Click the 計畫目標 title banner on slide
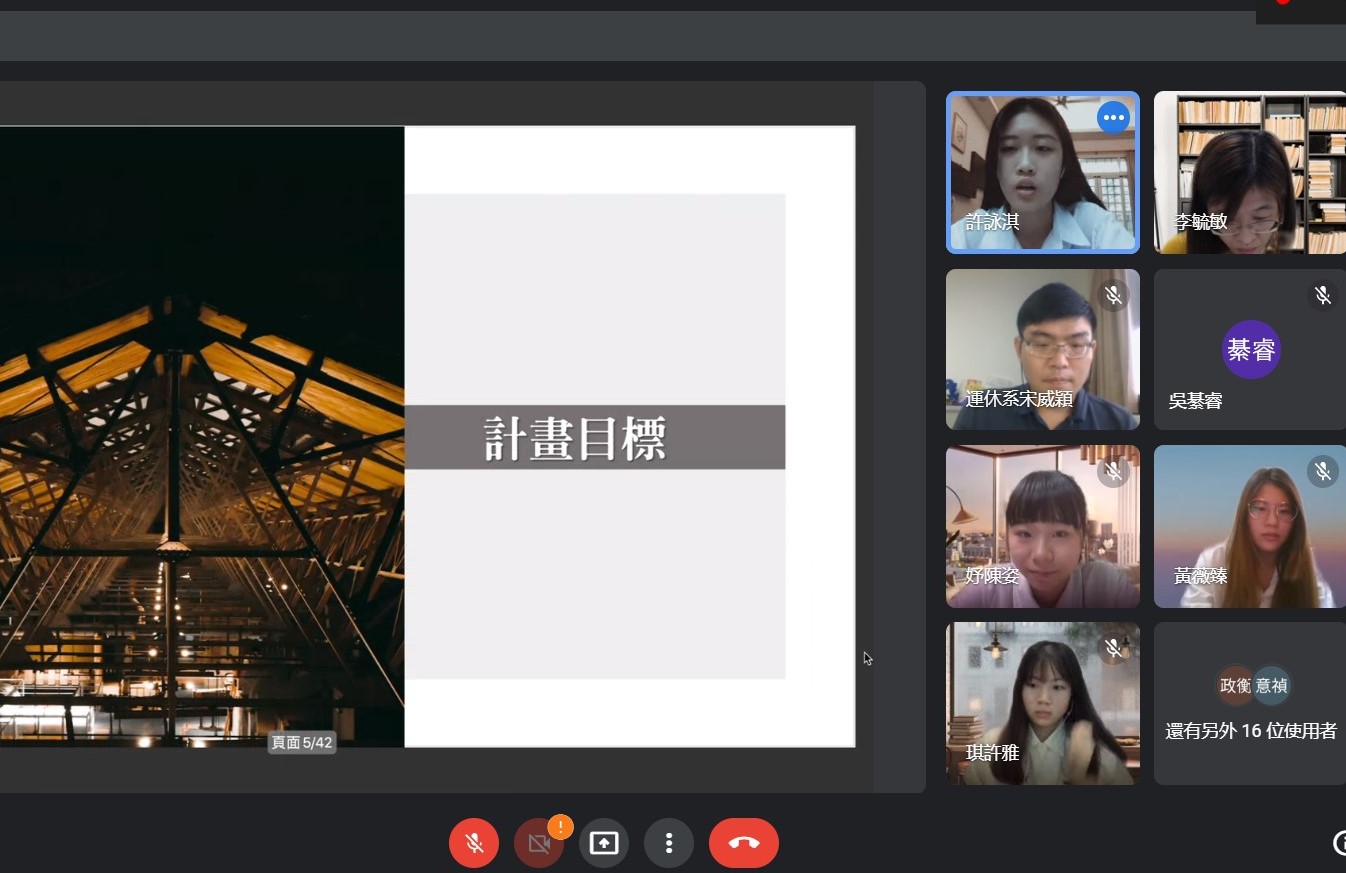This screenshot has width=1346, height=873. tap(594, 438)
